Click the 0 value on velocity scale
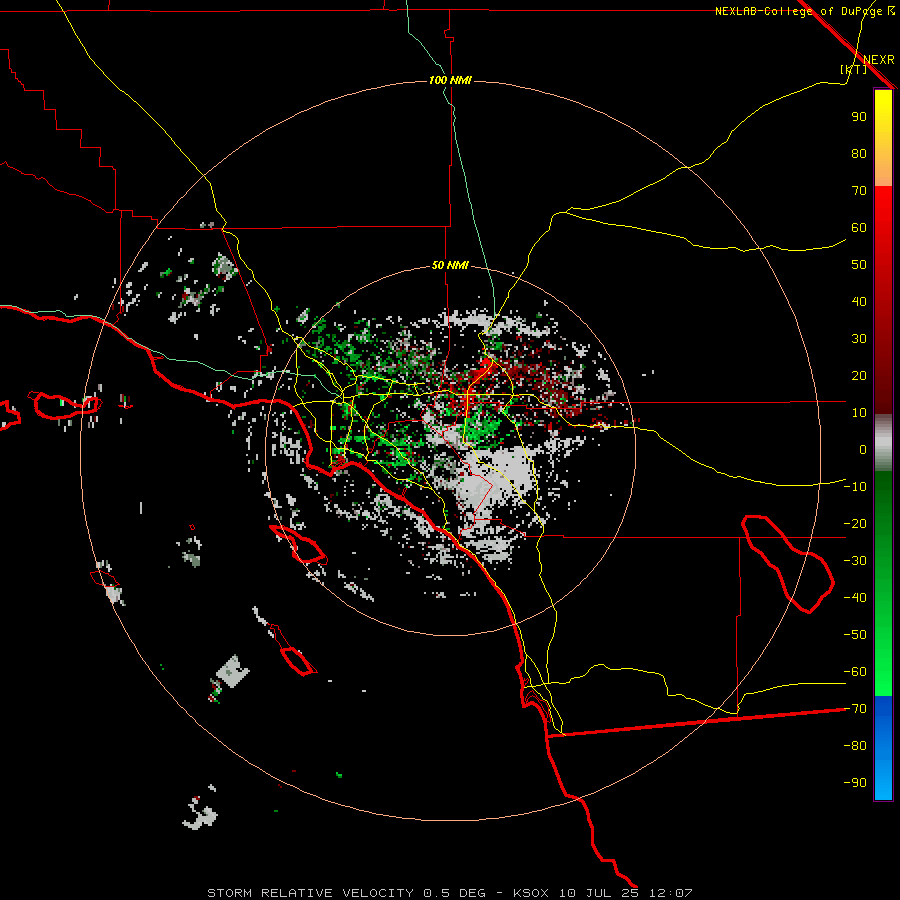This screenshot has width=900, height=900. click(863, 450)
